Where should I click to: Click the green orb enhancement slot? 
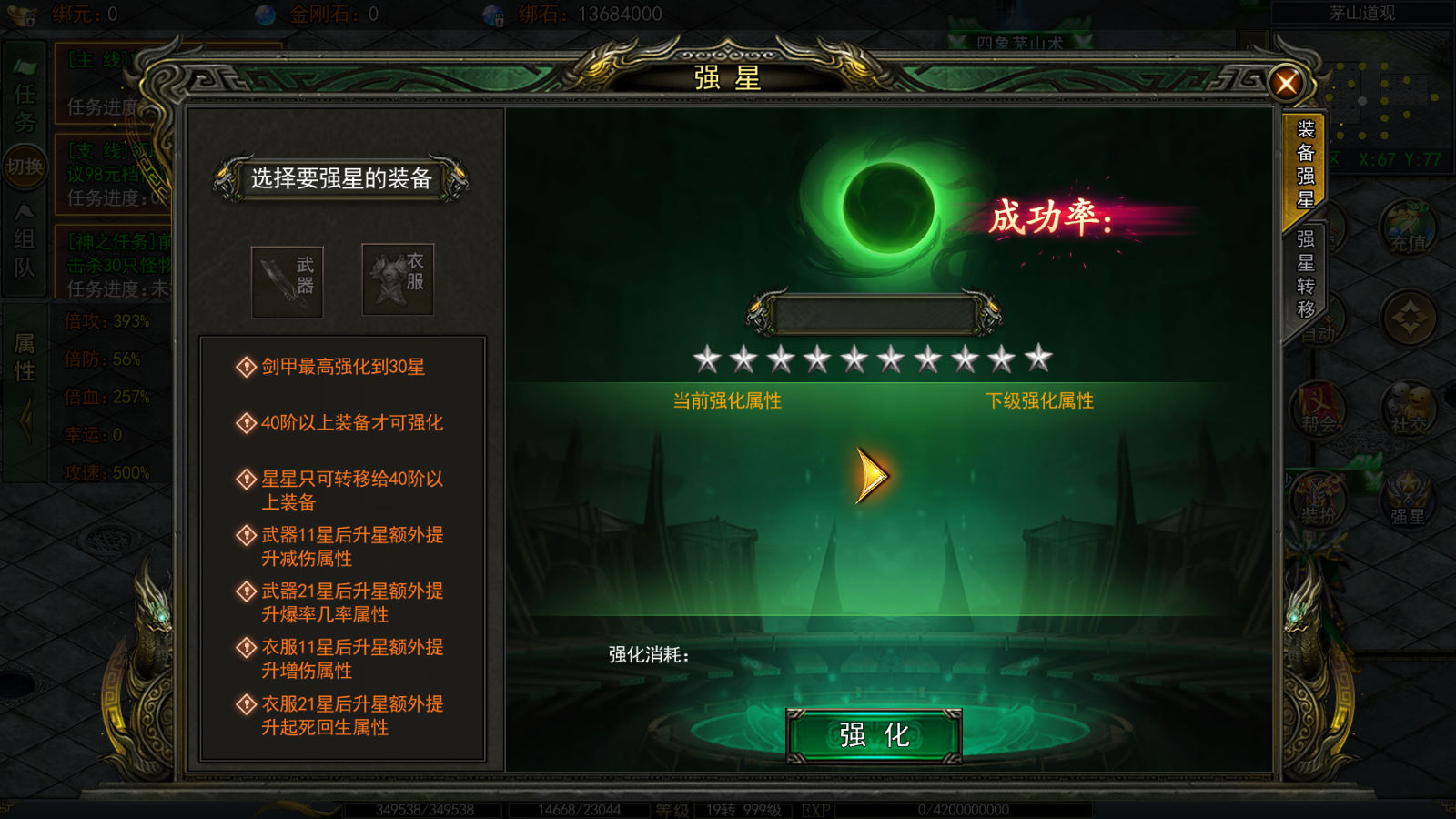(888, 207)
